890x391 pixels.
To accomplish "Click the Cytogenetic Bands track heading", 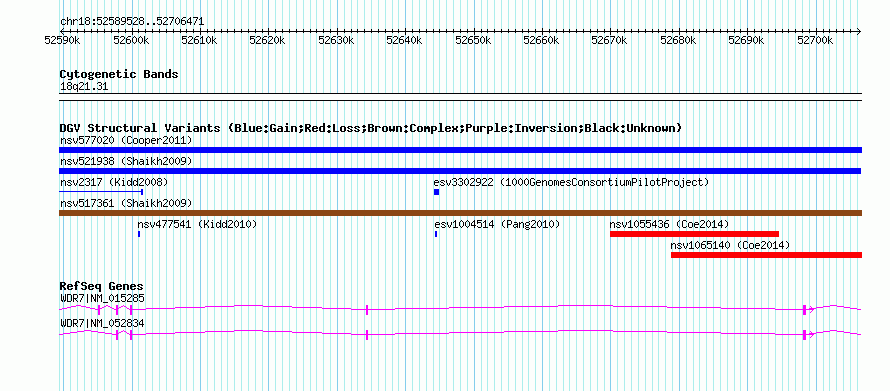I will (x=119, y=74).
